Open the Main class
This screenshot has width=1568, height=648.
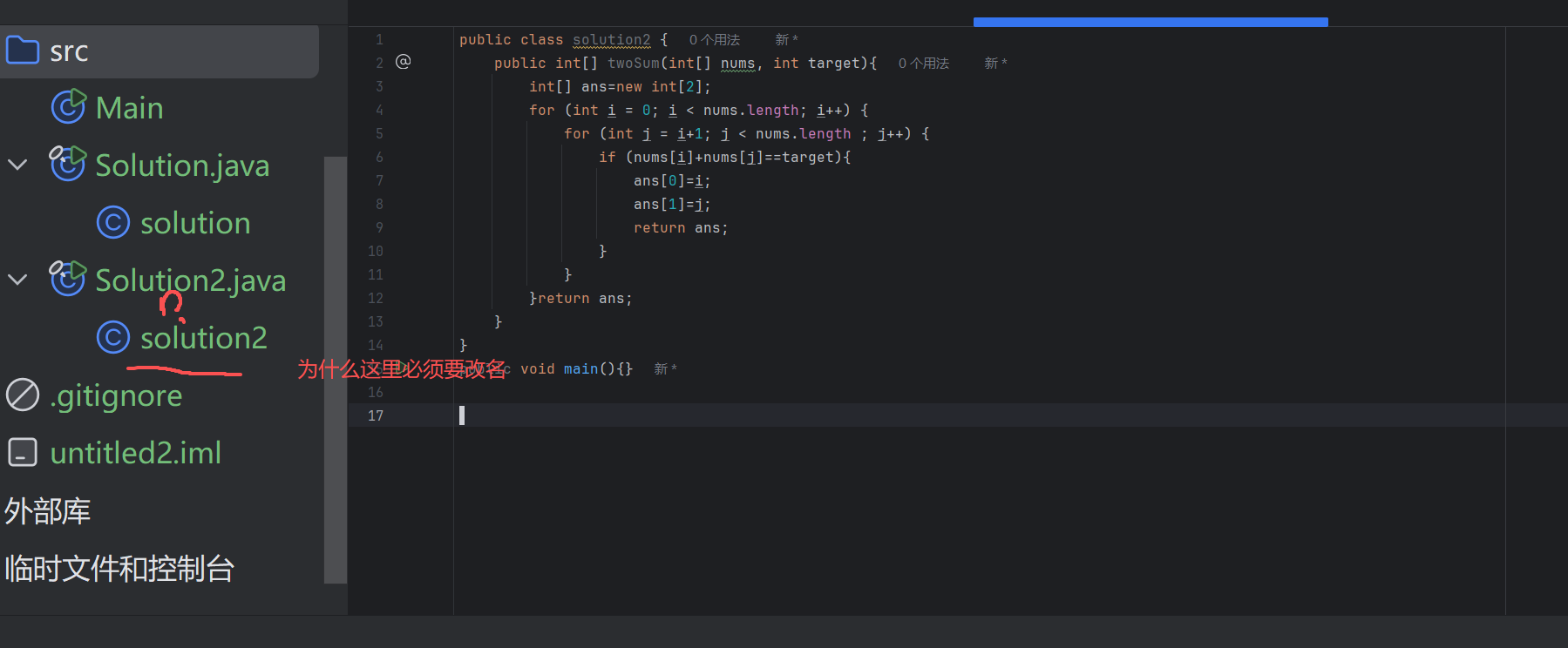click(x=130, y=108)
